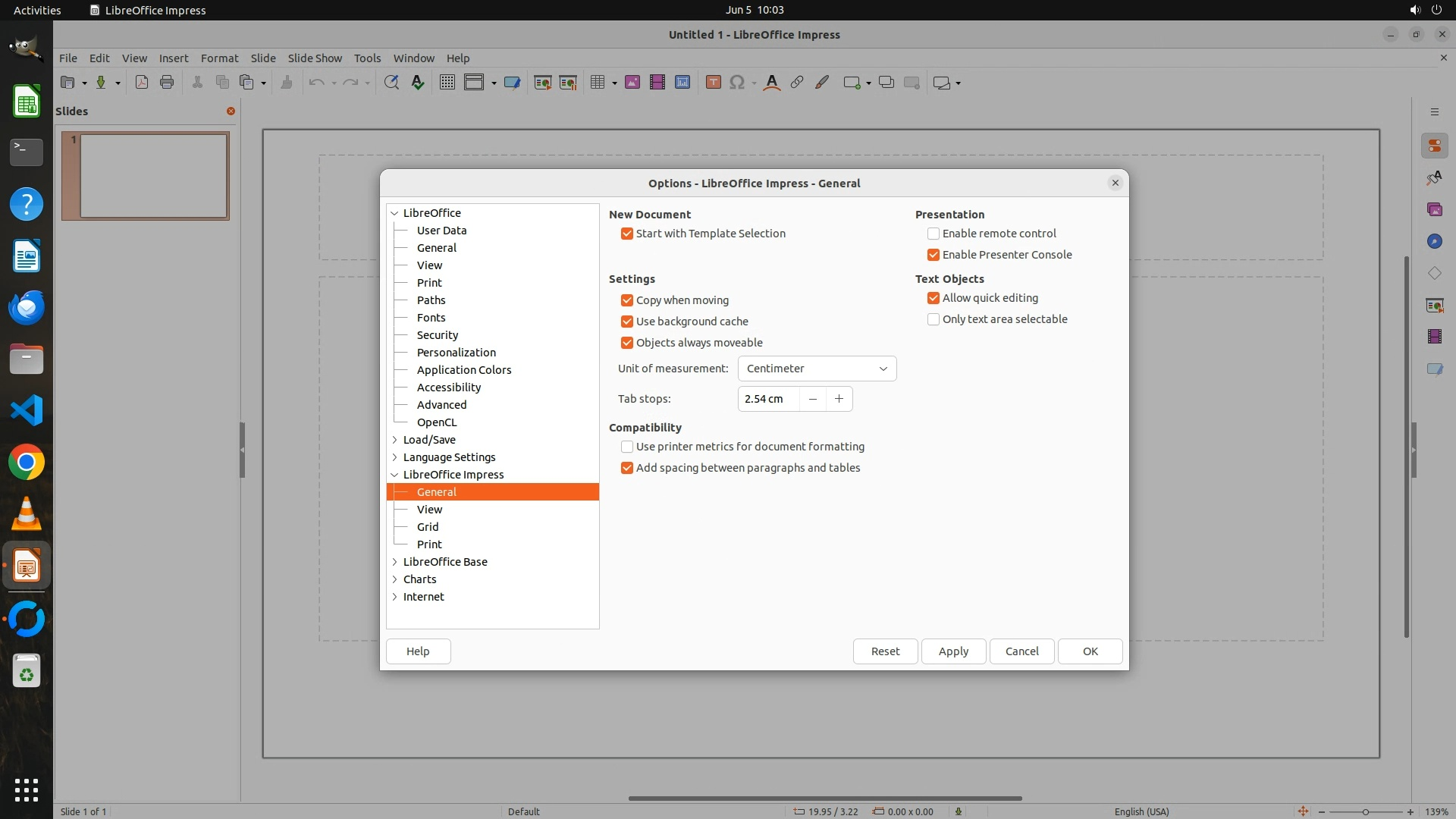
Task: Open the Slide Show menu
Action: click(315, 58)
